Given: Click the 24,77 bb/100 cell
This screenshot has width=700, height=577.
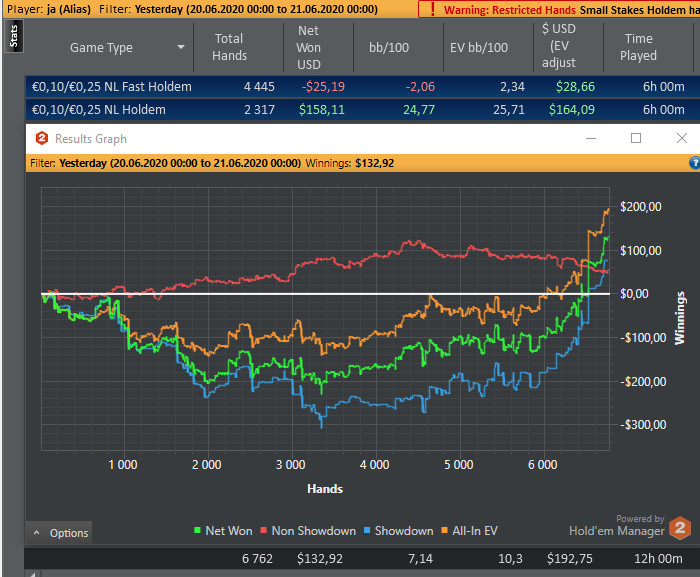Looking at the screenshot, I should (419, 109).
